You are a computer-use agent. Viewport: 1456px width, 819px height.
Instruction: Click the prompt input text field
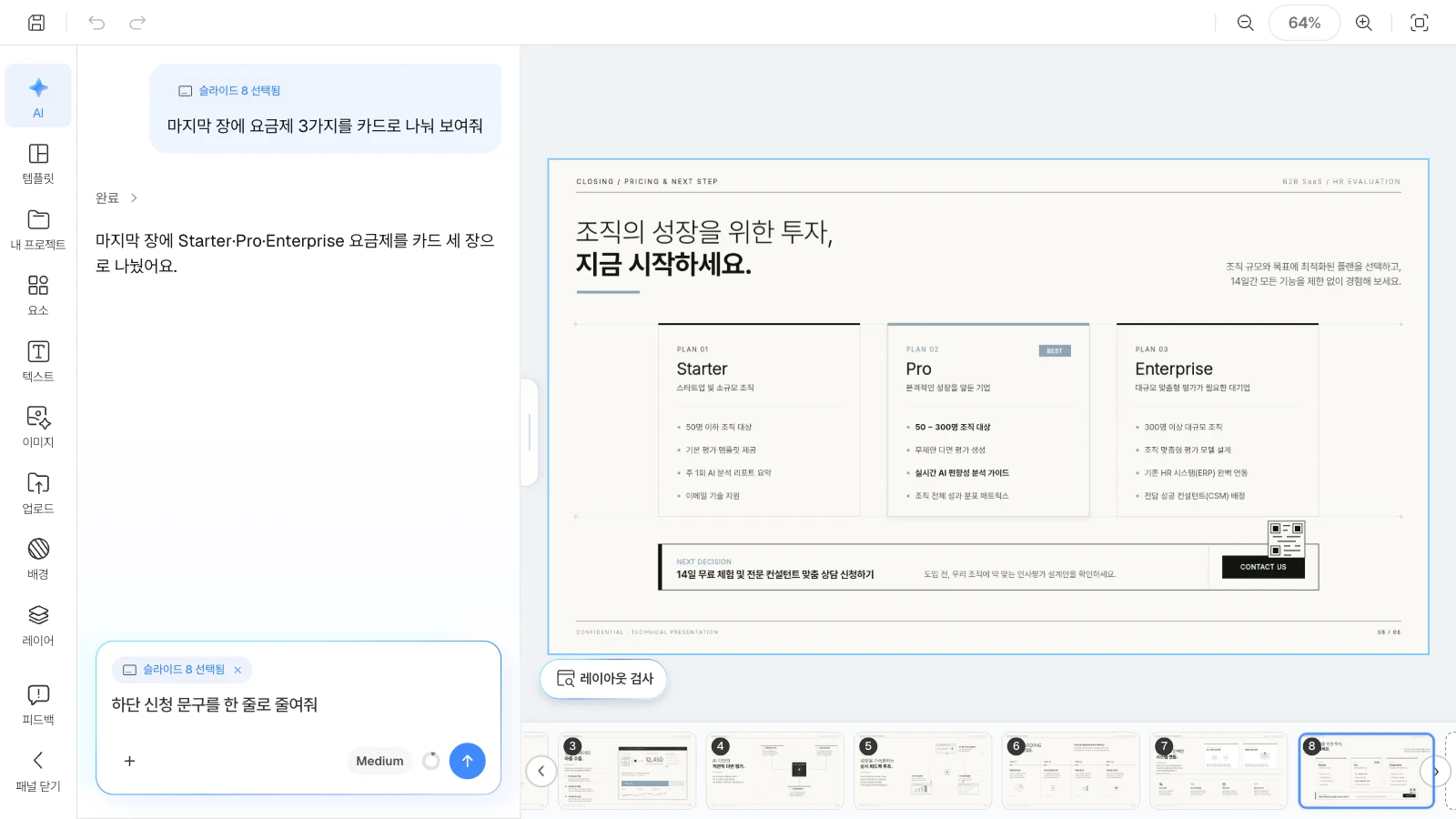pyautogui.click(x=298, y=705)
